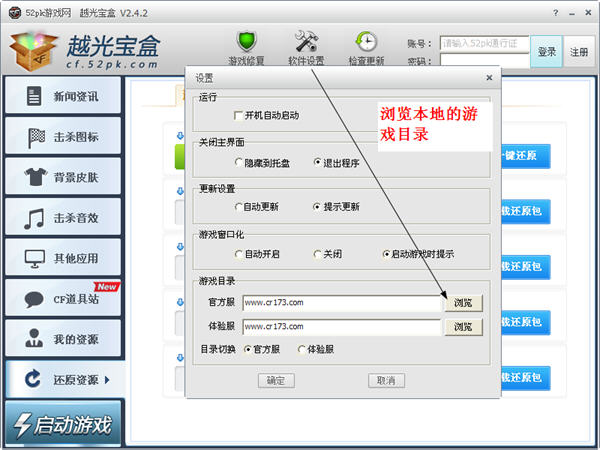Expand the 还原资源 submenu arrow
The width and height of the screenshot is (600, 450).
[x=107, y=380]
